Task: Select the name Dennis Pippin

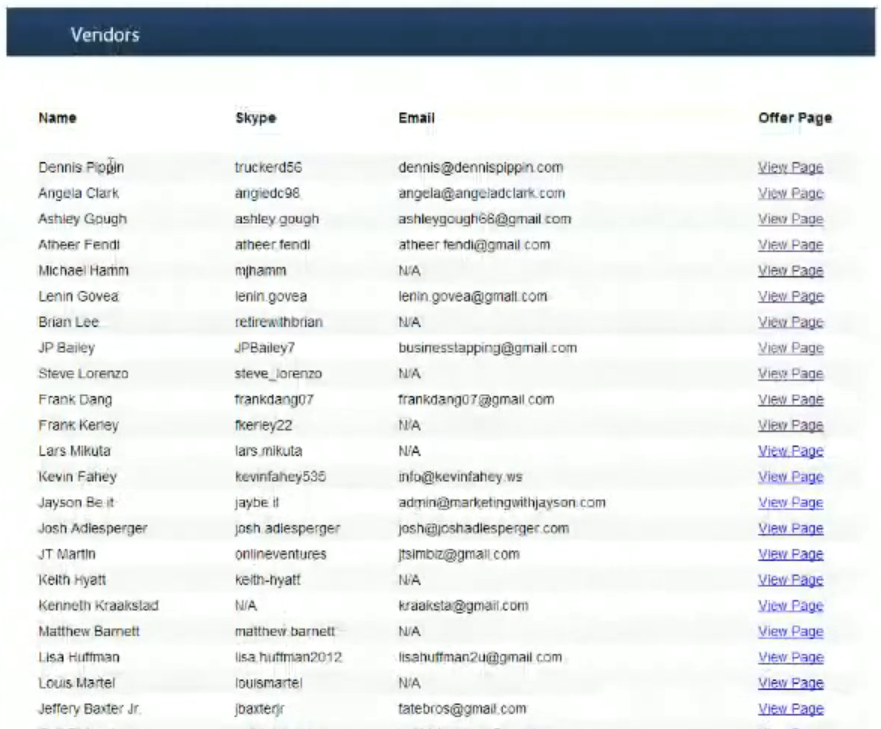Action: tap(81, 167)
